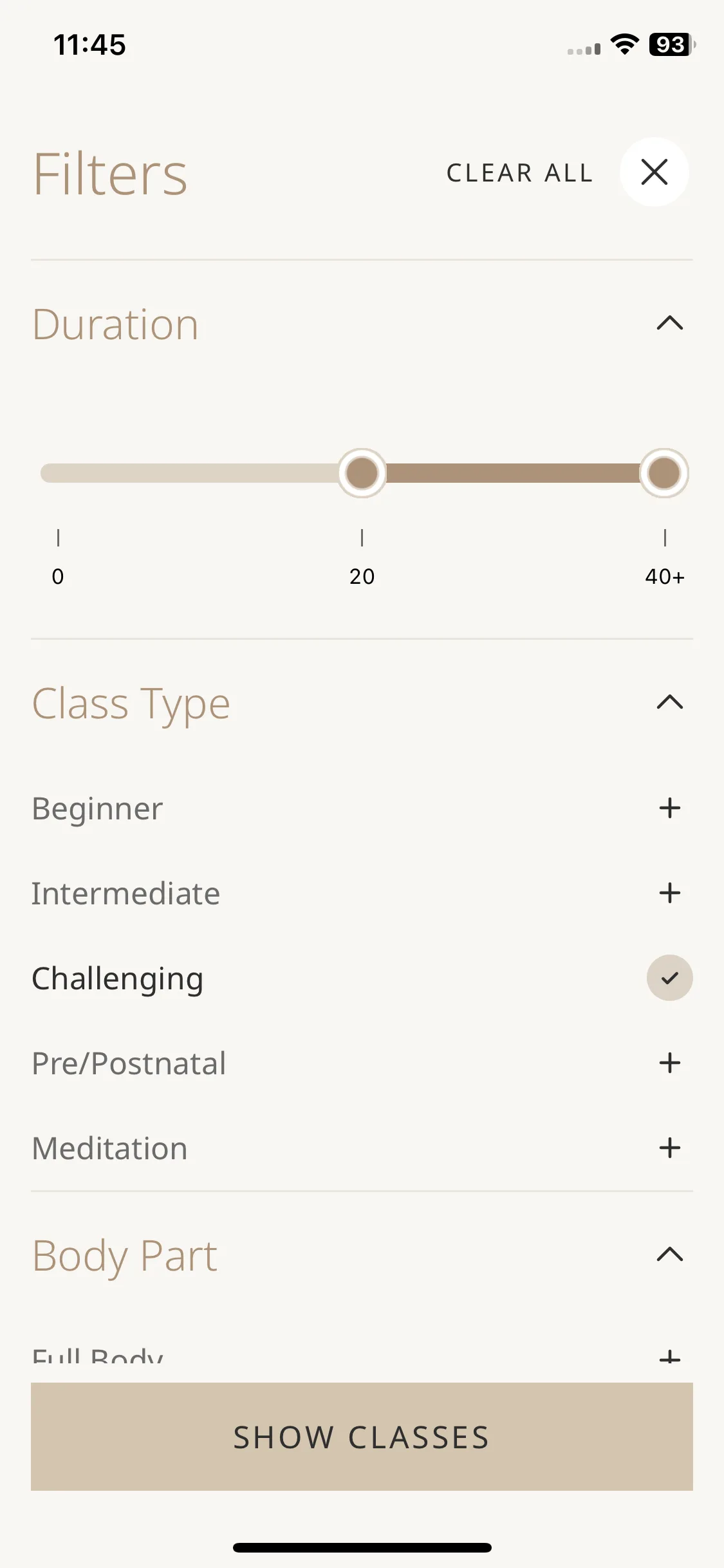Select the Beginner class type
Viewport: 724px width, 1568px height.
point(97,808)
